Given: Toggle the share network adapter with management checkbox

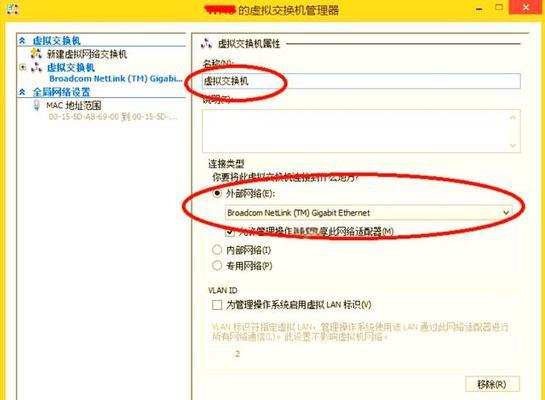Looking at the screenshot, I should pos(230,232).
